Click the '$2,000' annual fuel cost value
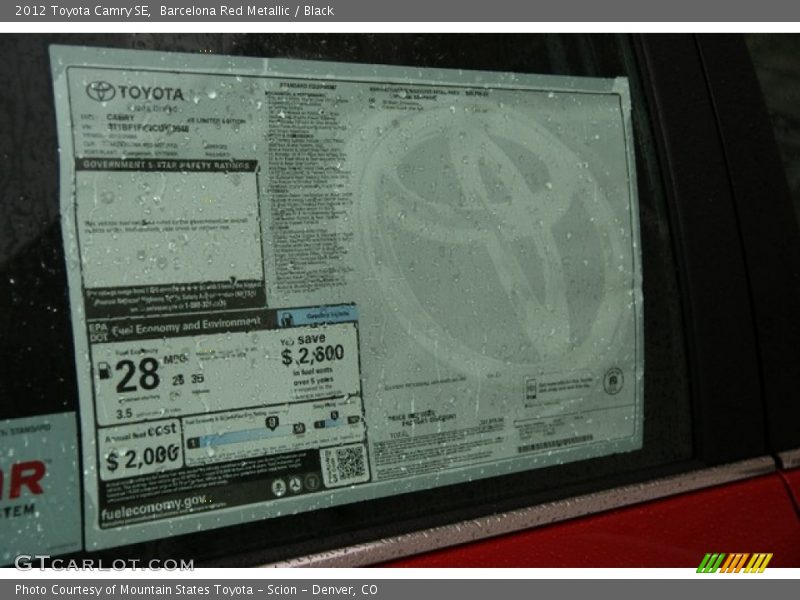The width and height of the screenshot is (800, 600). (x=142, y=456)
